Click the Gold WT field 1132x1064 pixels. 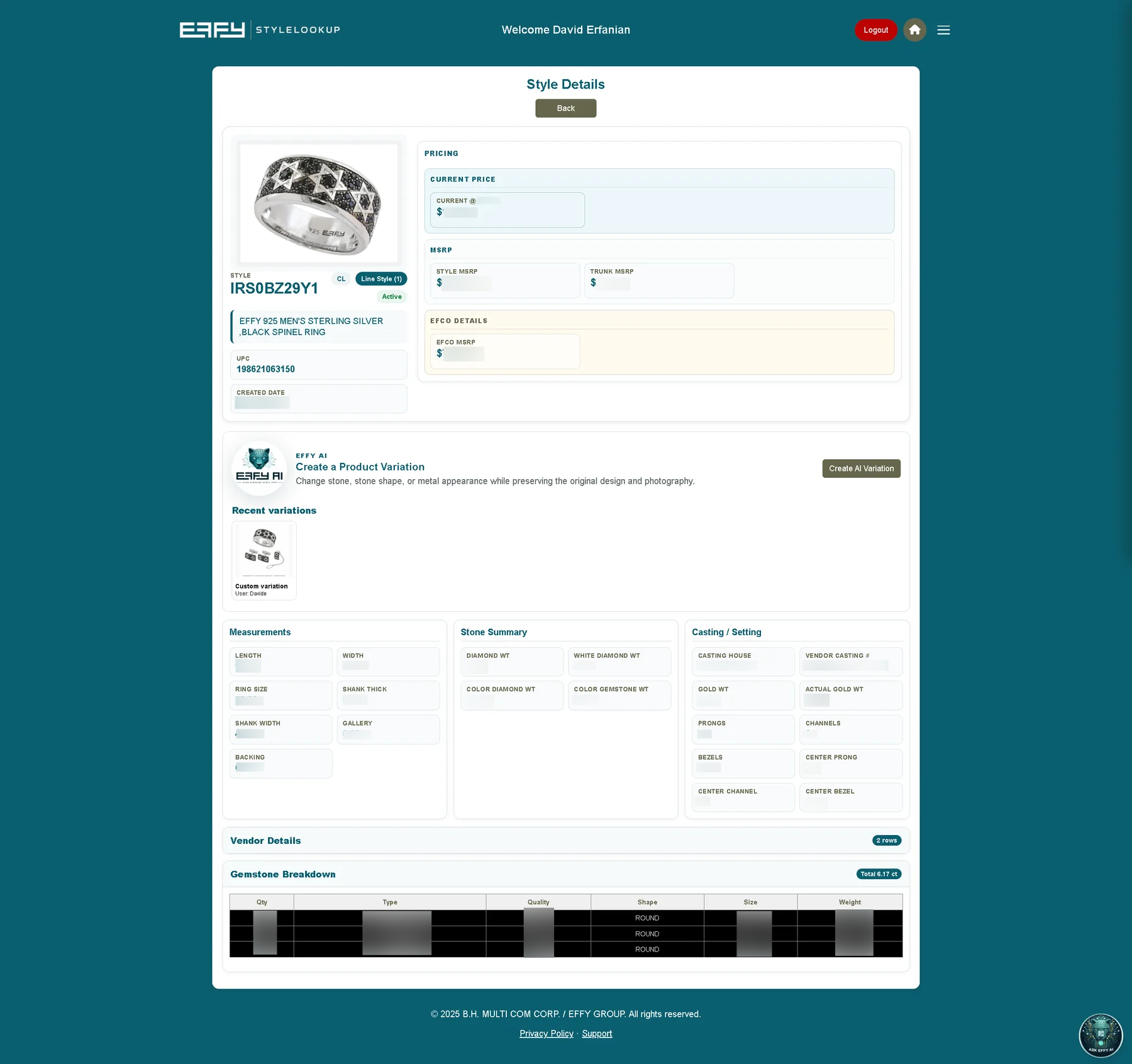coord(743,695)
